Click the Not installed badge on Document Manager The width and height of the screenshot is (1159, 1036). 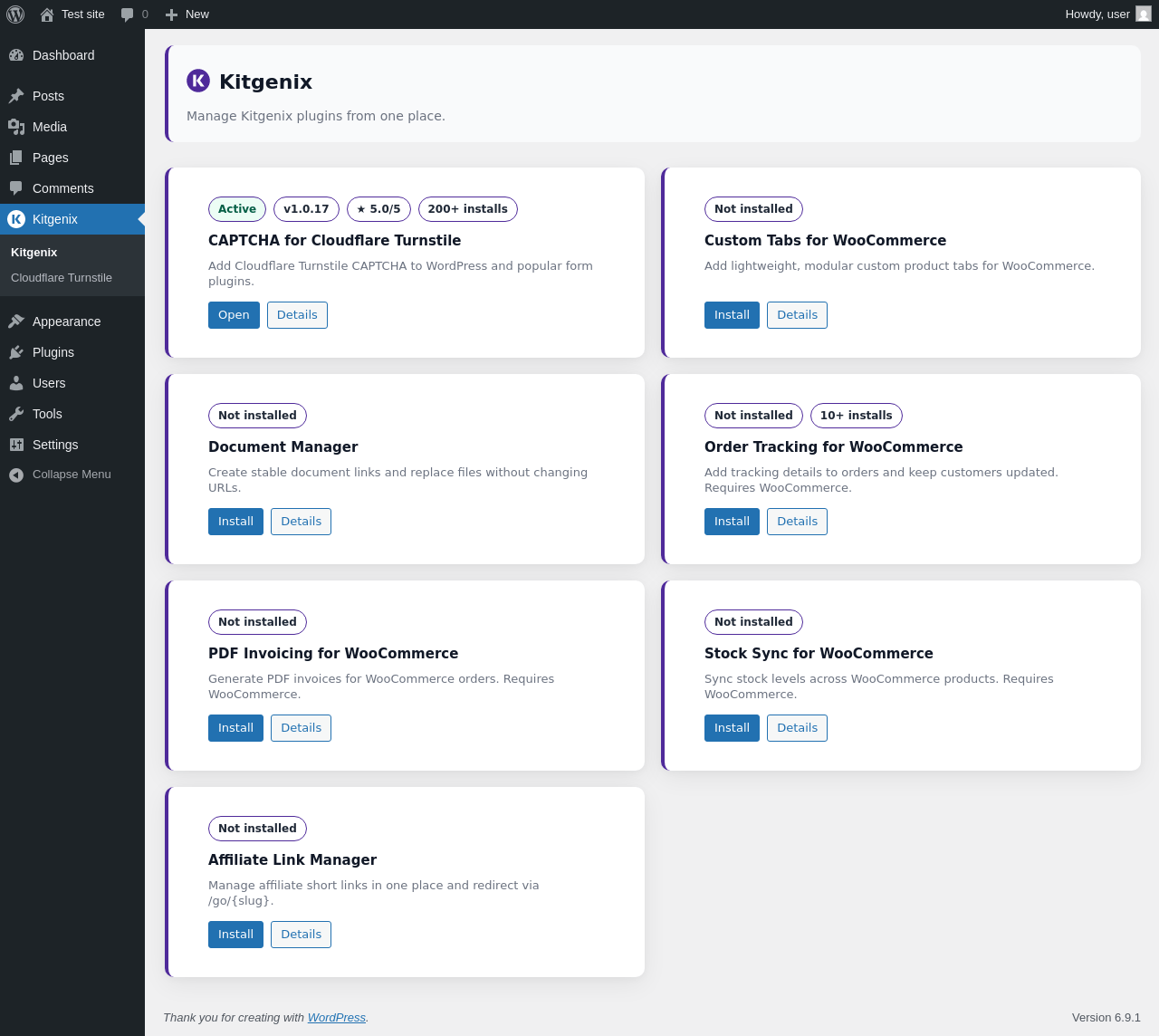tap(257, 416)
